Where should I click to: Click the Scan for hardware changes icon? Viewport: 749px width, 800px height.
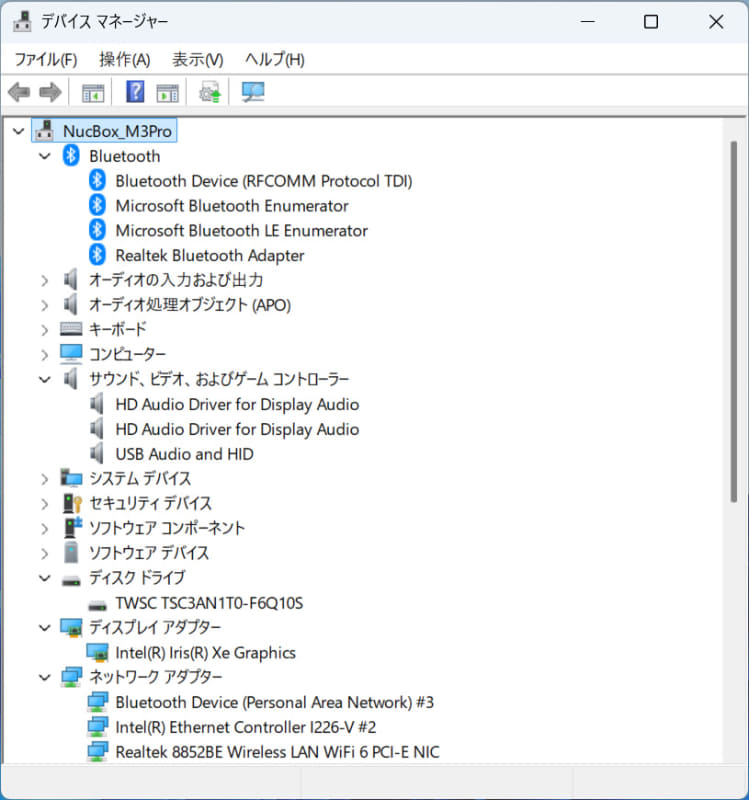point(253,92)
